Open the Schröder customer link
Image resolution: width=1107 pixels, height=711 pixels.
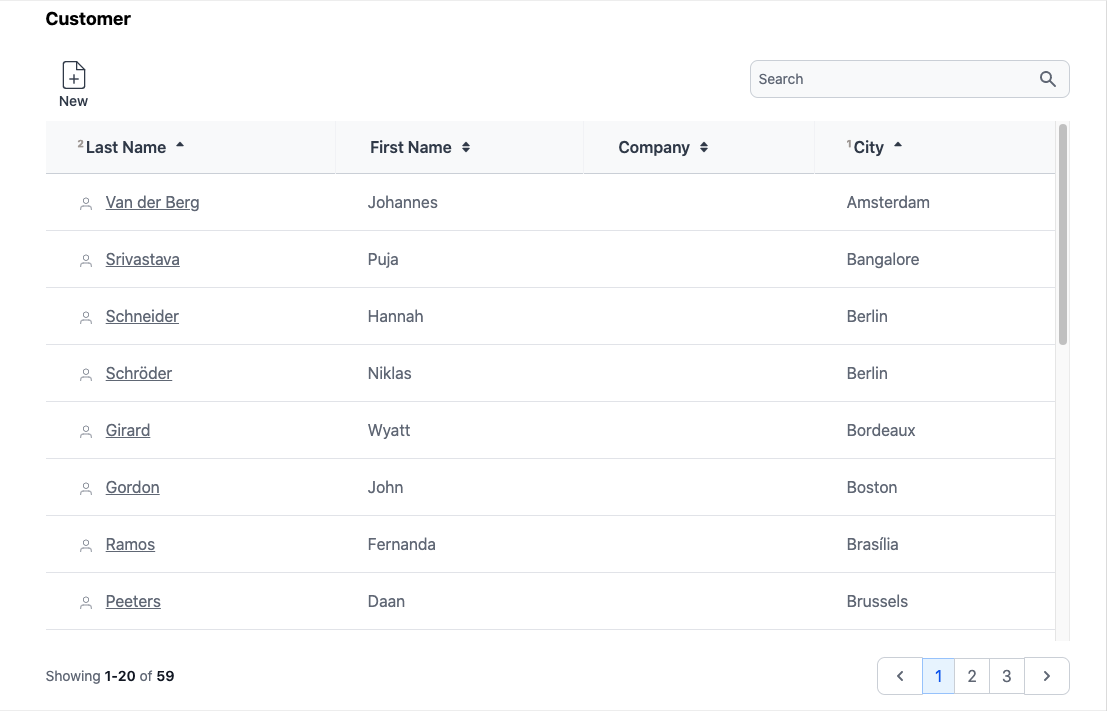click(139, 374)
